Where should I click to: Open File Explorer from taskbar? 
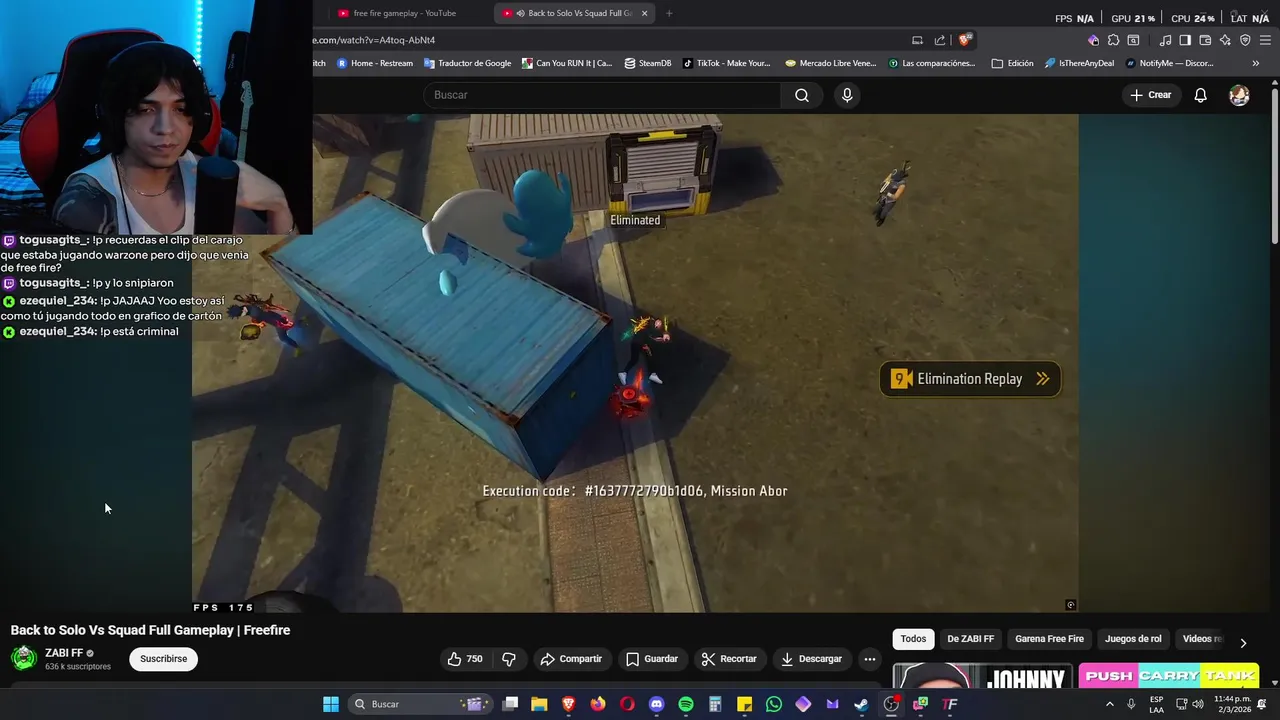[539, 704]
